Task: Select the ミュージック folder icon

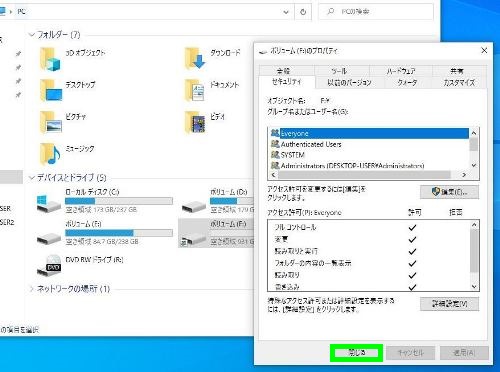Action: (x=50, y=154)
